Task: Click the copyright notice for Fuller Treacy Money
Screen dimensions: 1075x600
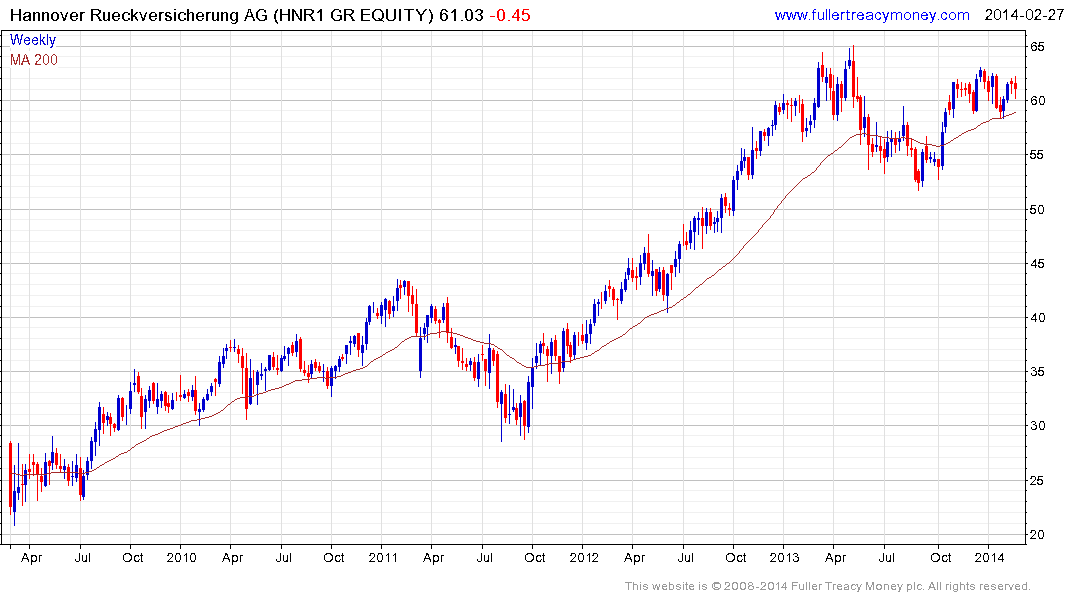Action: [828, 586]
